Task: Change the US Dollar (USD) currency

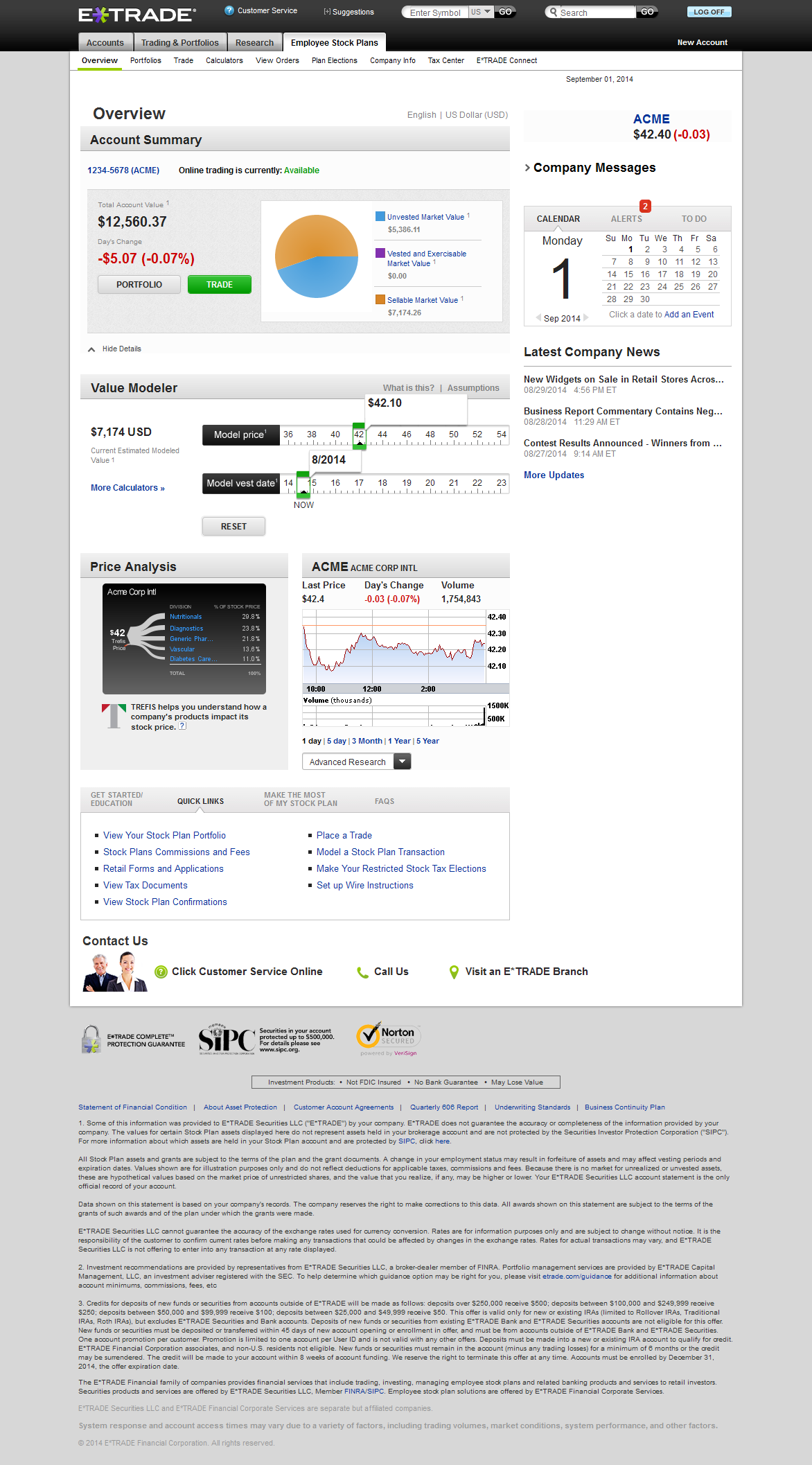Action: (x=477, y=115)
